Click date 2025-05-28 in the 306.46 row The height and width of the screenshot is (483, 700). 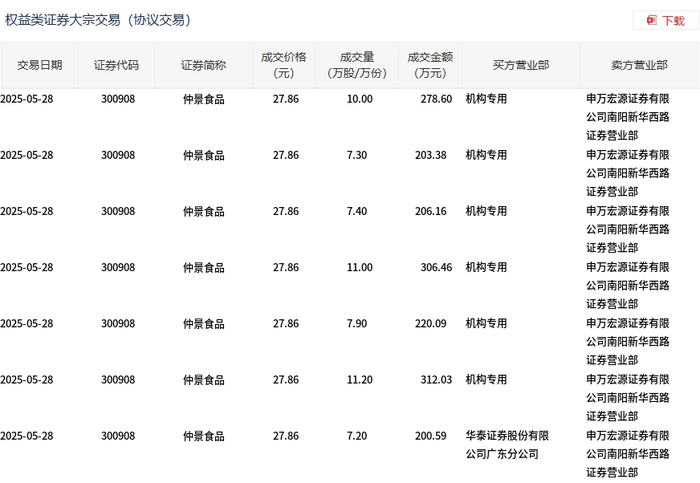(x=27, y=267)
